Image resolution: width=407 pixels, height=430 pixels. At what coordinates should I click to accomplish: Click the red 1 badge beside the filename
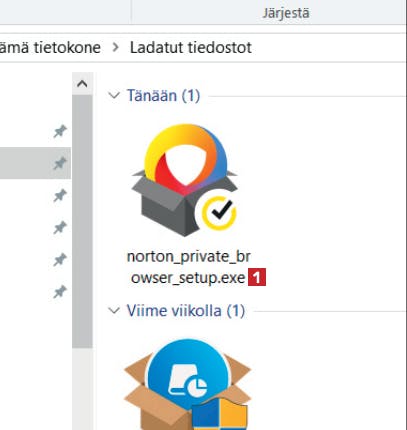click(257, 278)
